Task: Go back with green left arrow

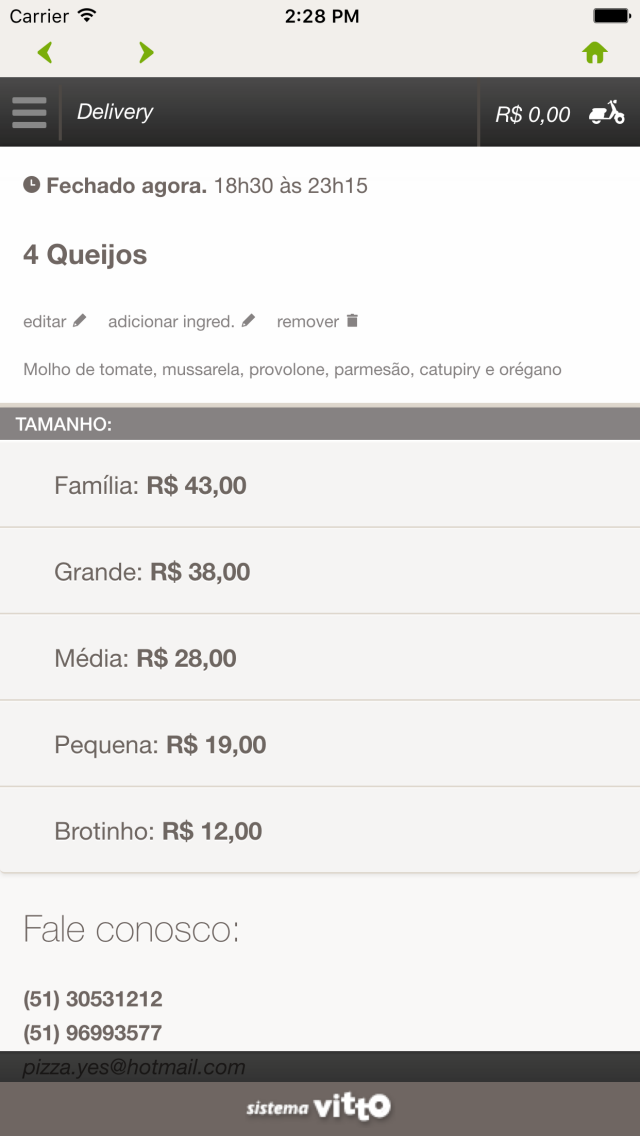Action: click(45, 52)
